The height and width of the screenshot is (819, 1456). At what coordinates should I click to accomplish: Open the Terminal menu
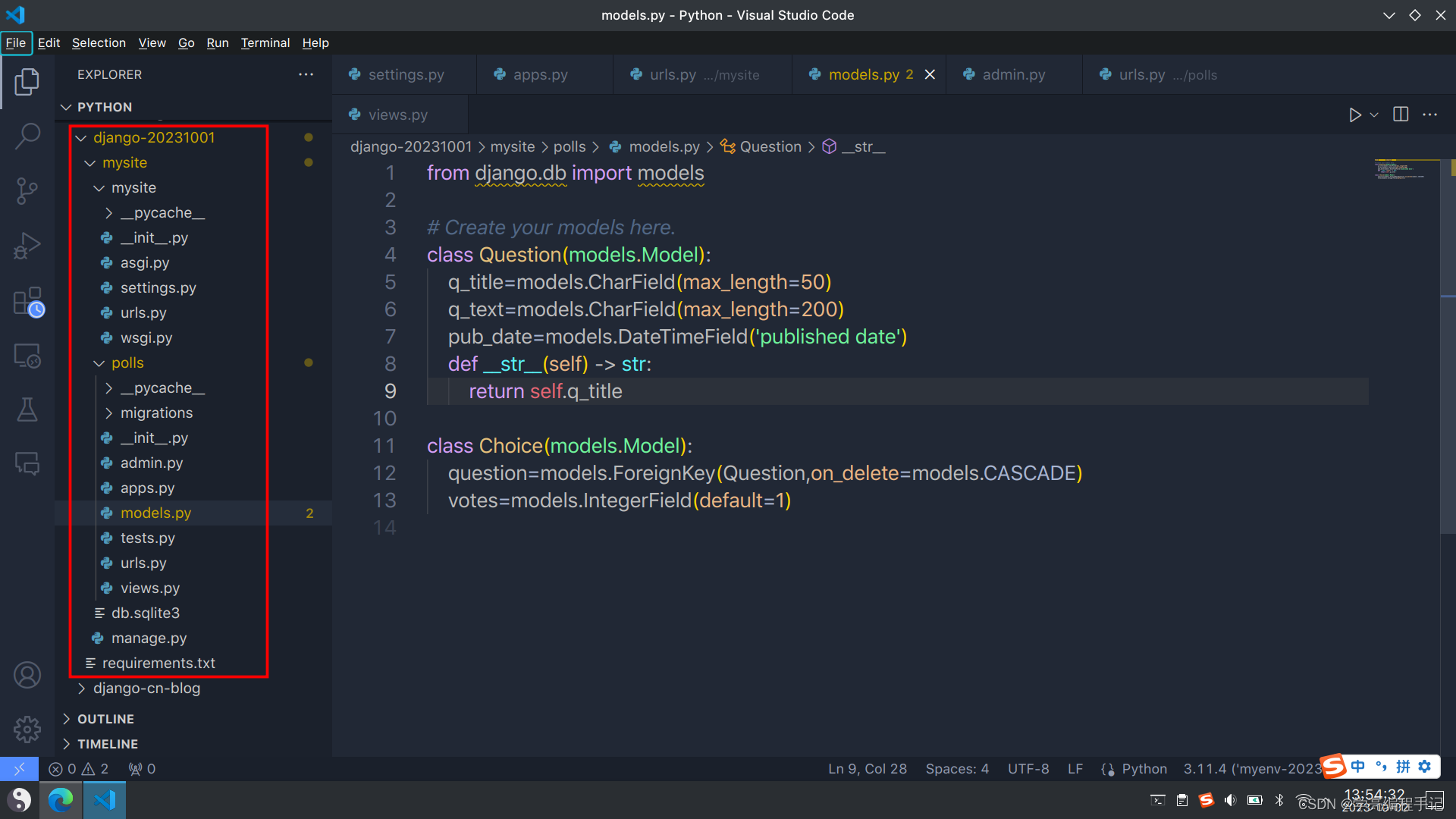(x=265, y=42)
